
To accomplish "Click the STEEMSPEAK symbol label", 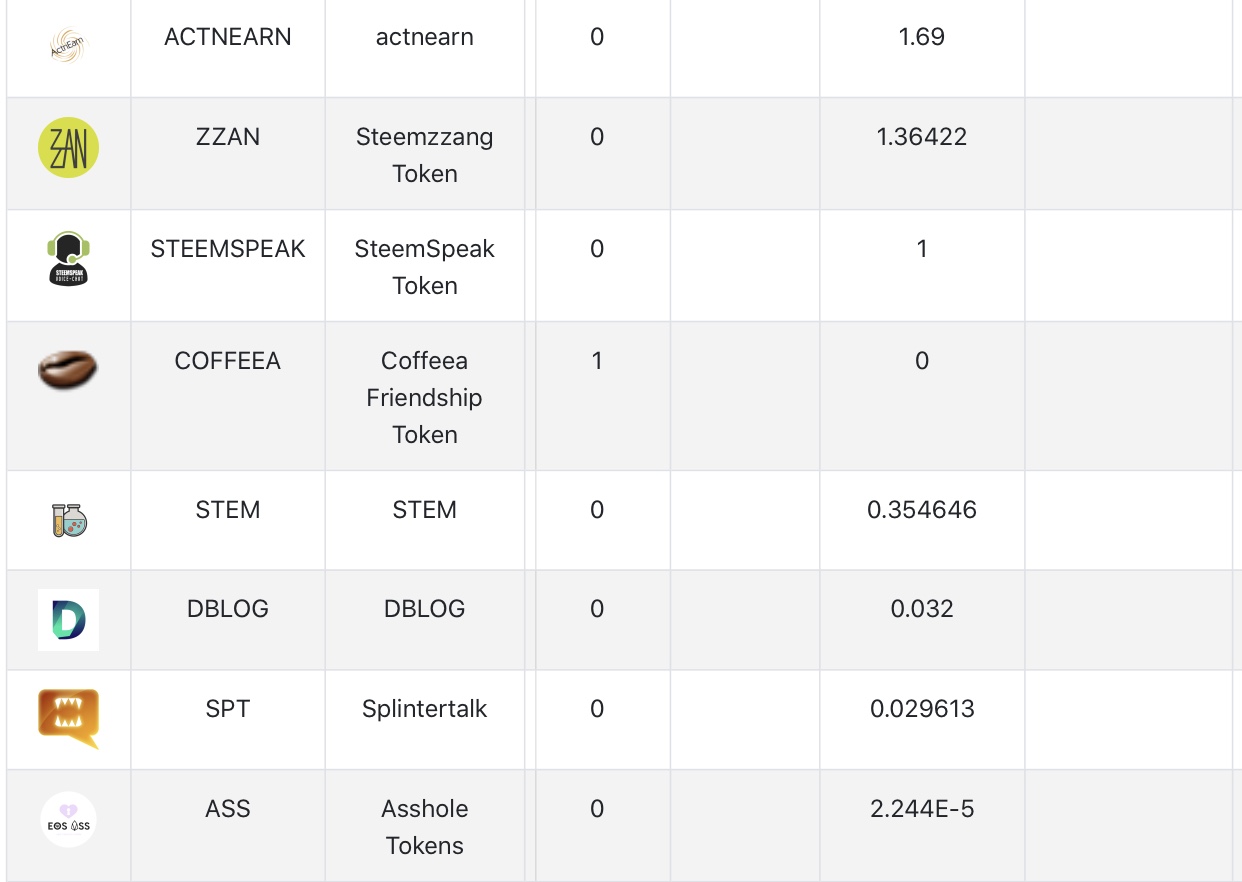I will click(x=228, y=249).
